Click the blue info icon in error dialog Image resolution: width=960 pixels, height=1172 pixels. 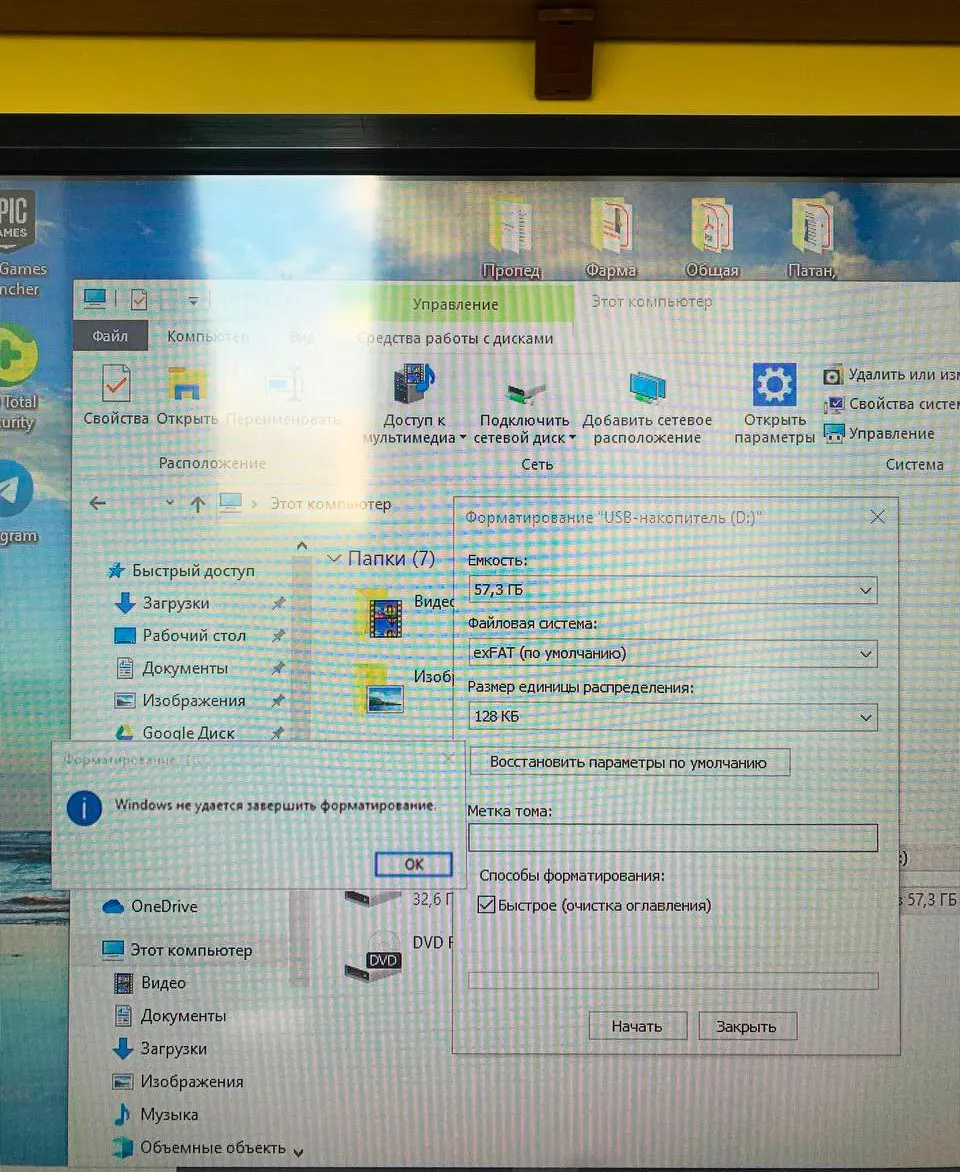[x=84, y=809]
